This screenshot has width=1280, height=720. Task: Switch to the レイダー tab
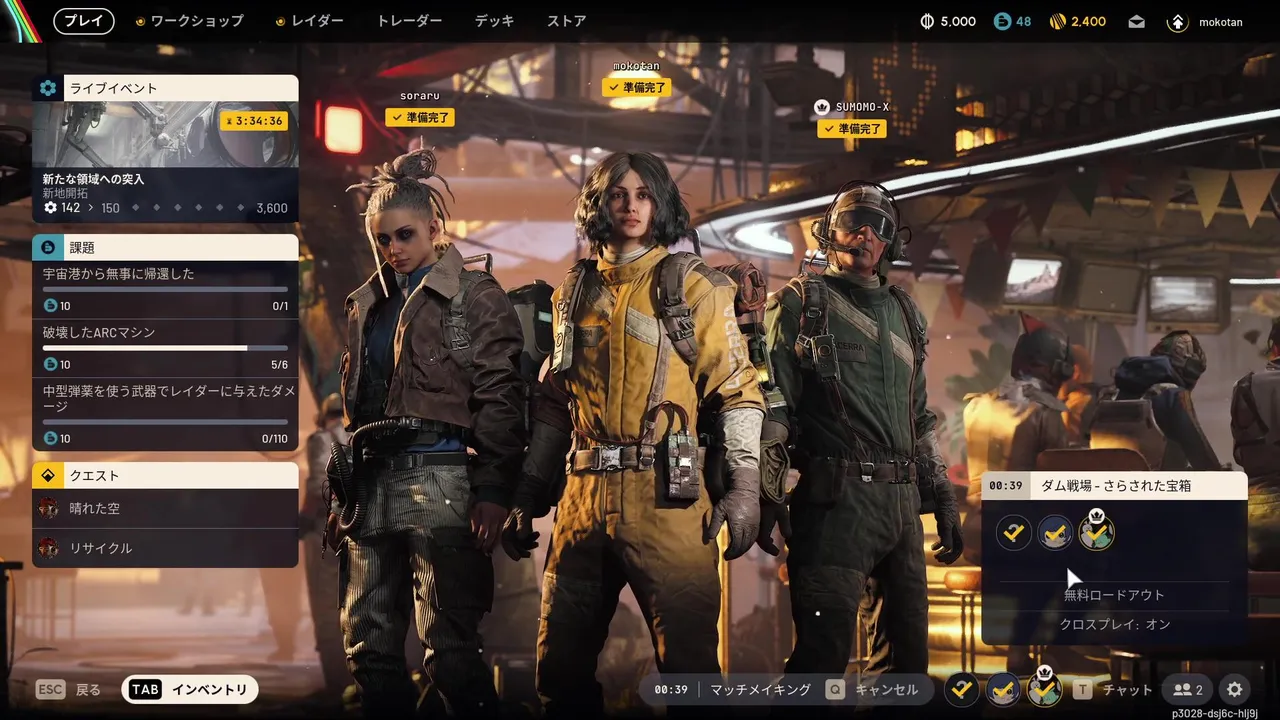point(310,21)
